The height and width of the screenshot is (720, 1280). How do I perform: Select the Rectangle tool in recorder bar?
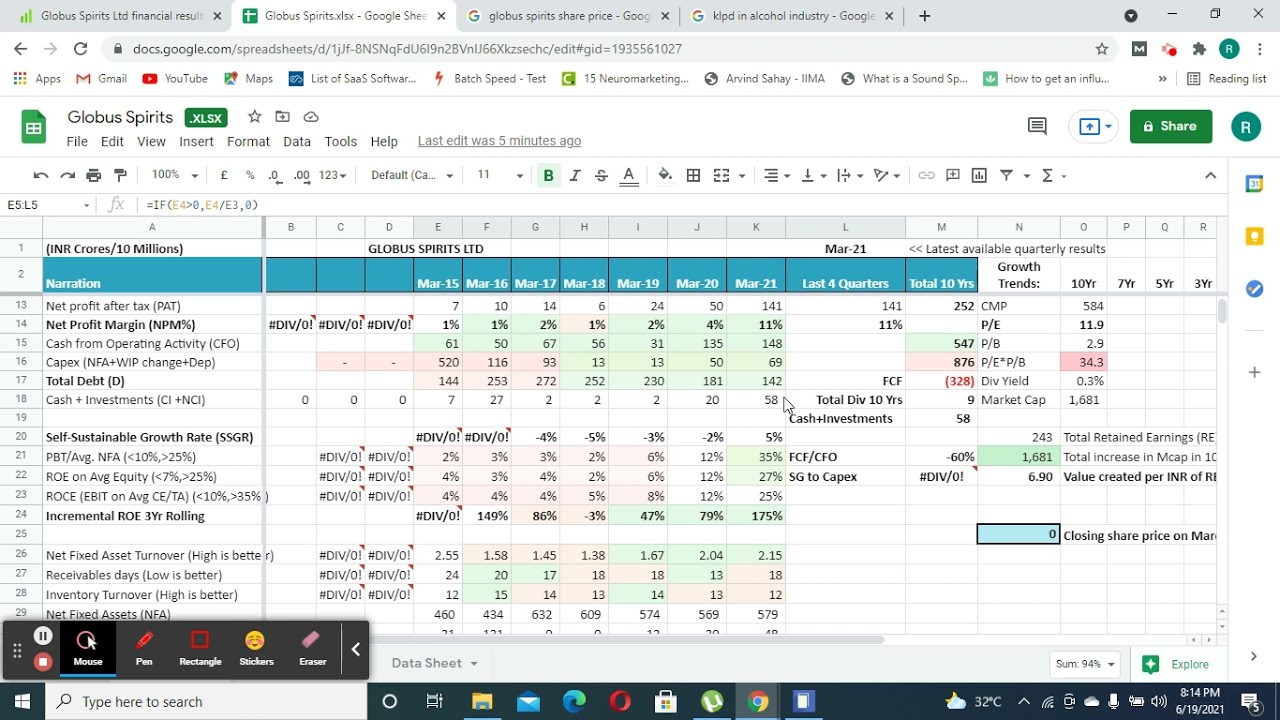coord(200,648)
